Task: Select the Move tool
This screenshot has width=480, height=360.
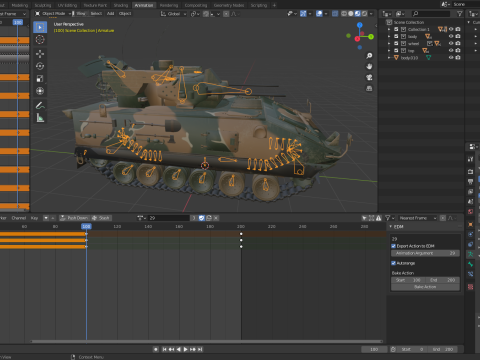Action: pos(40,54)
